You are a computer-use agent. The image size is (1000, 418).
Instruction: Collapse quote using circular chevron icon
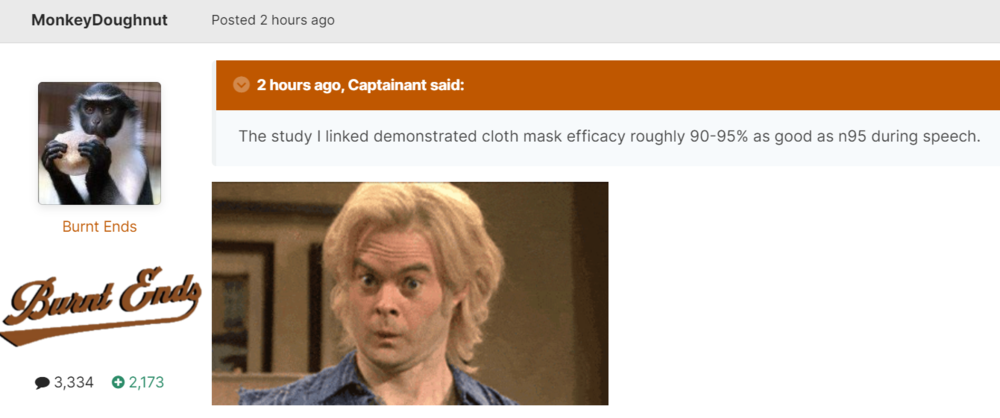coord(241,85)
